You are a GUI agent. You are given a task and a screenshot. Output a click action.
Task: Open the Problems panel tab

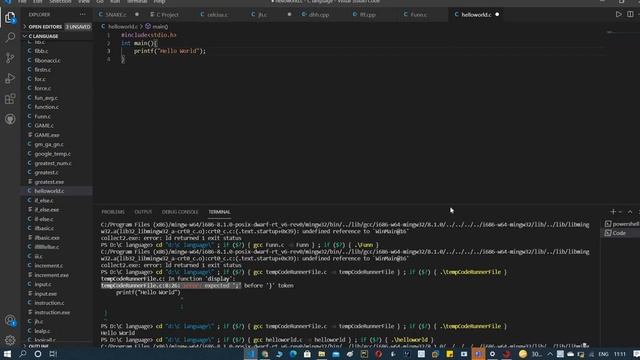[x=113, y=212]
